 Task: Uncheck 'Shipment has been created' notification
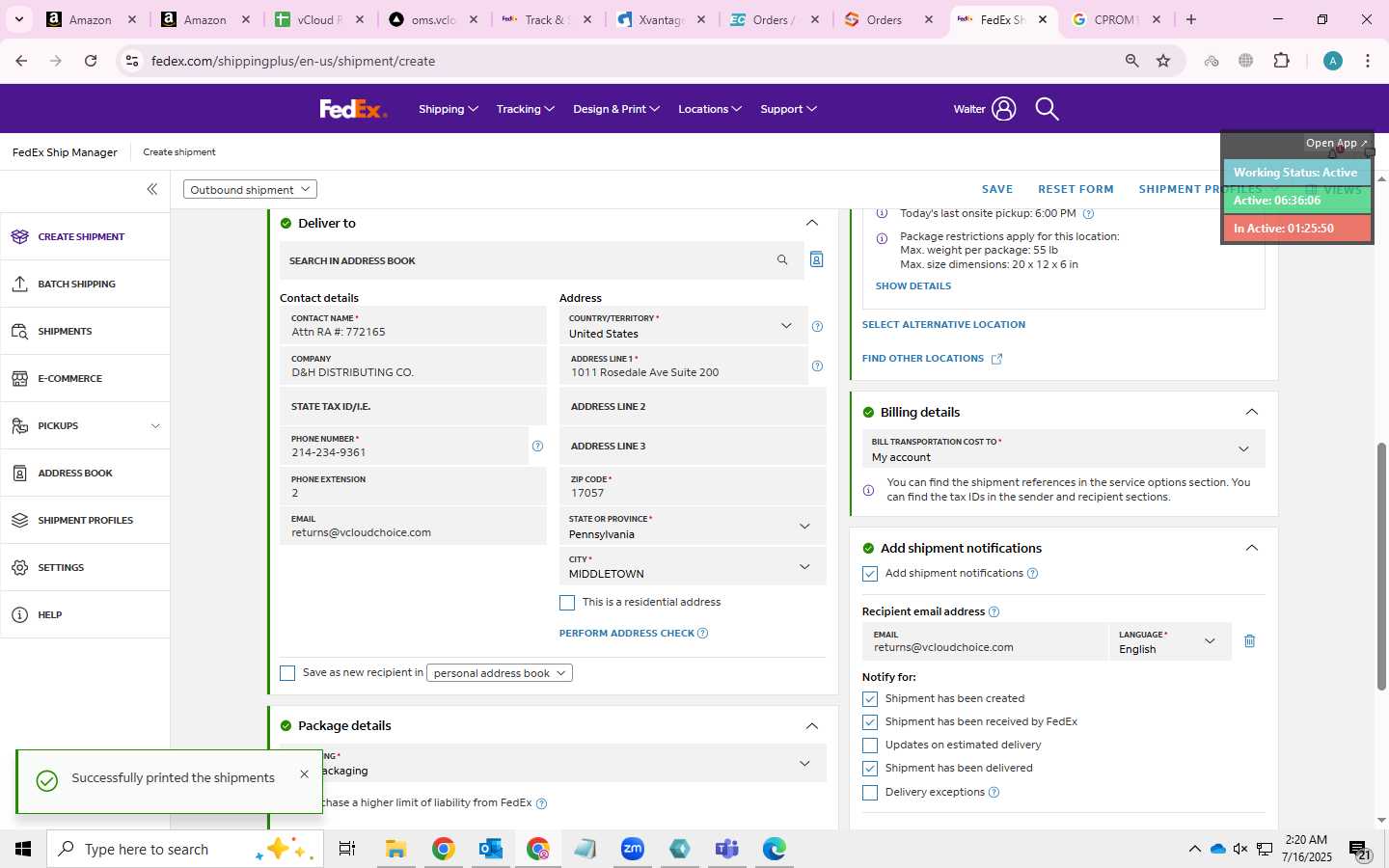870,699
